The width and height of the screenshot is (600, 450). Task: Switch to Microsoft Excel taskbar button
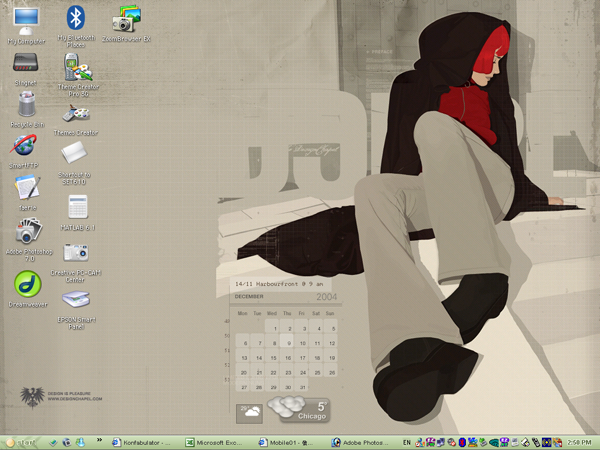click(216, 443)
